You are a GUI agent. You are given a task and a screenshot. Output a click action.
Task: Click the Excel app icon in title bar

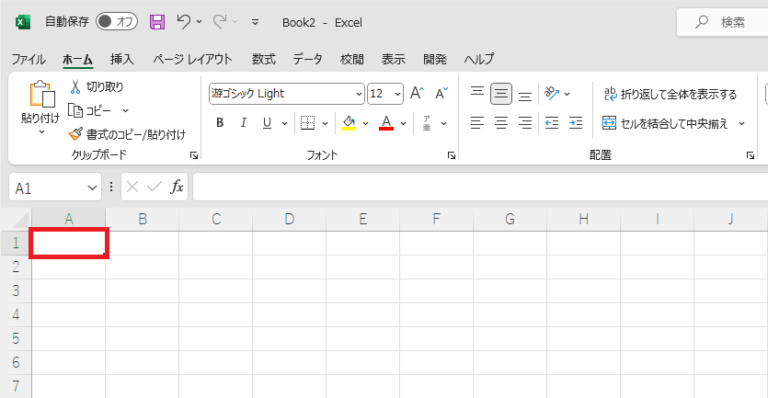(23, 22)
